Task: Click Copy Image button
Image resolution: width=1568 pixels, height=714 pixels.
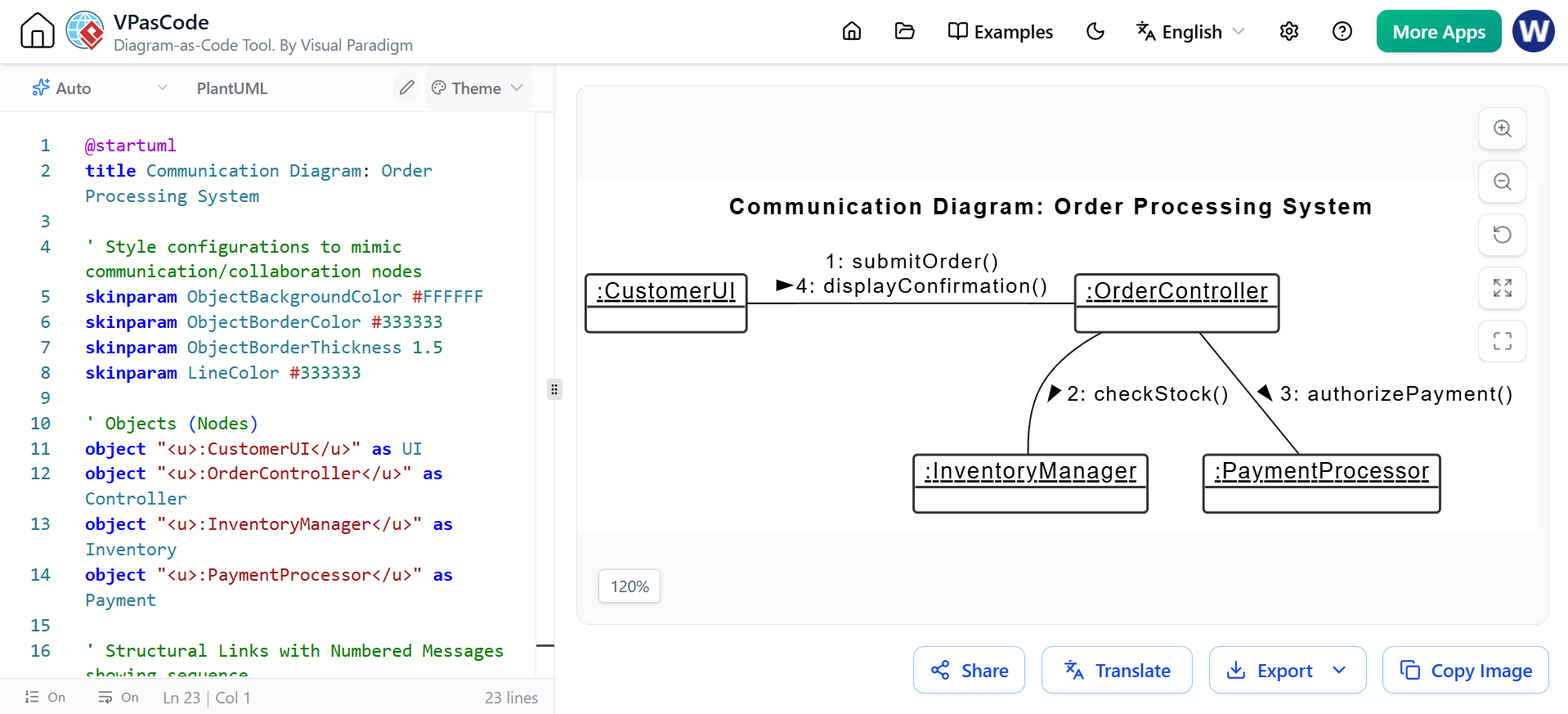Action: pyautogui.click(x=1465, y=670)
